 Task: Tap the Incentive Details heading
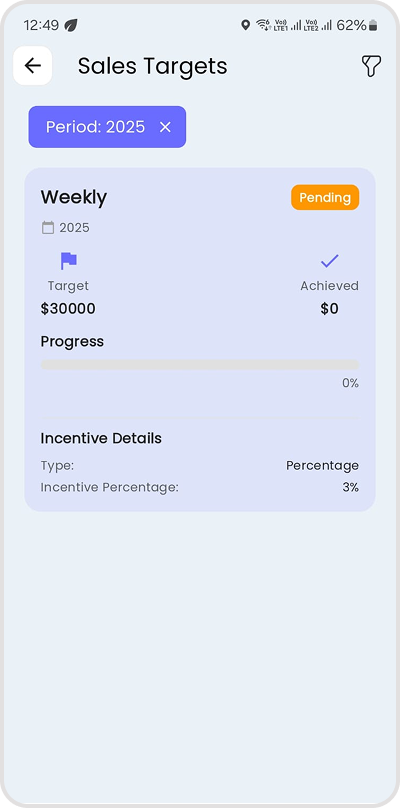tap(101, 438)
